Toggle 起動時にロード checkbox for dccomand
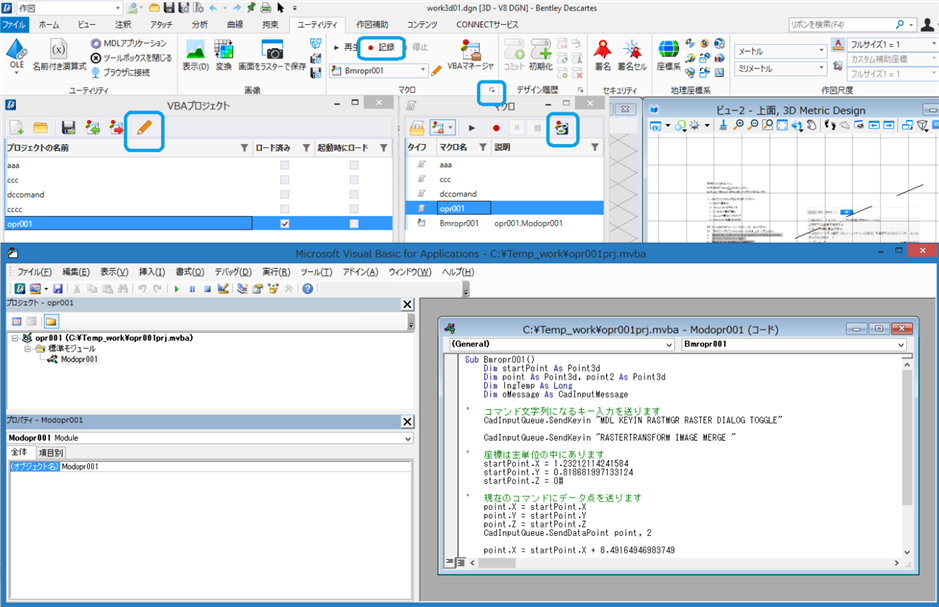939x607 pixels. tap(354, 195)
